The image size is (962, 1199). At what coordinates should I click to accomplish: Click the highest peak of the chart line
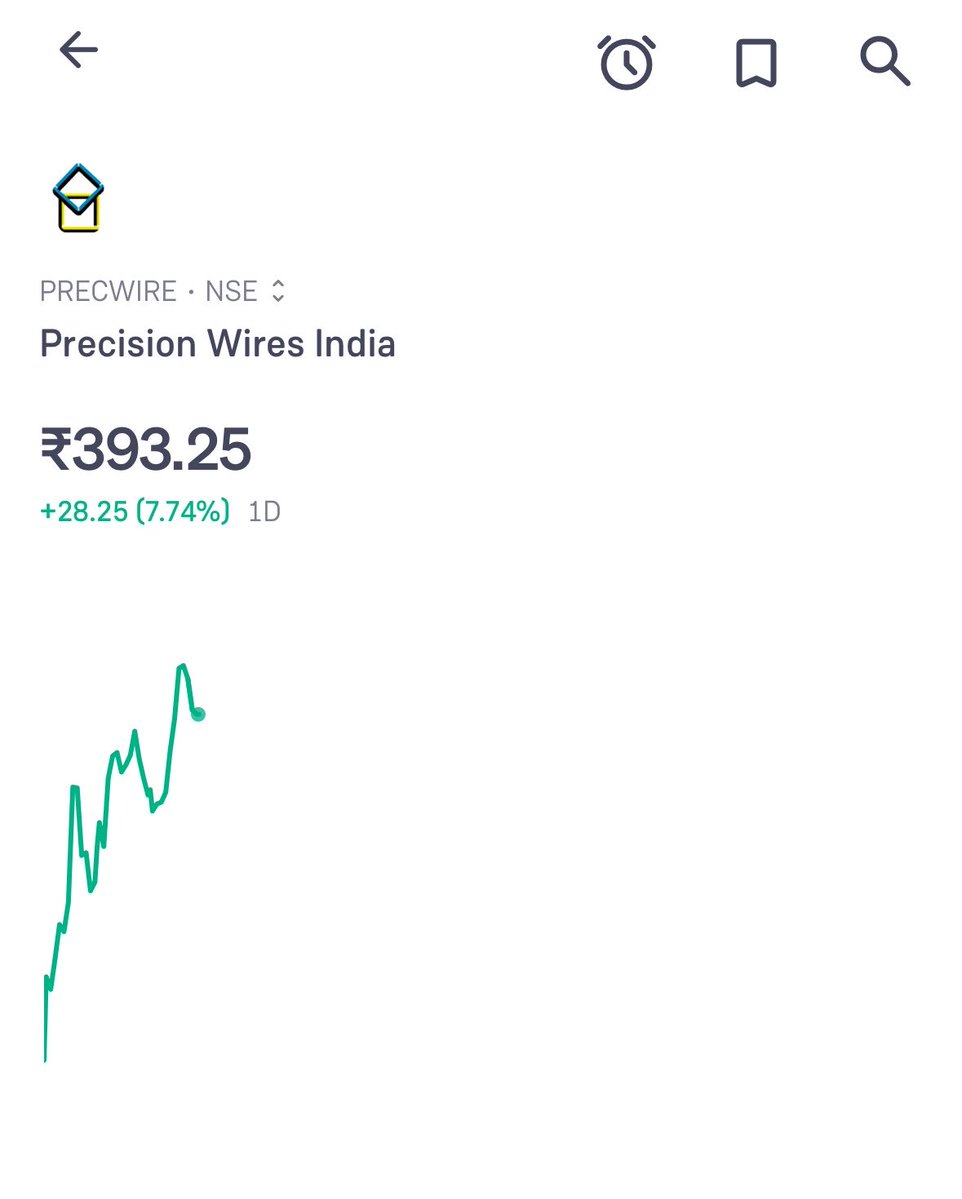point(182,666)
